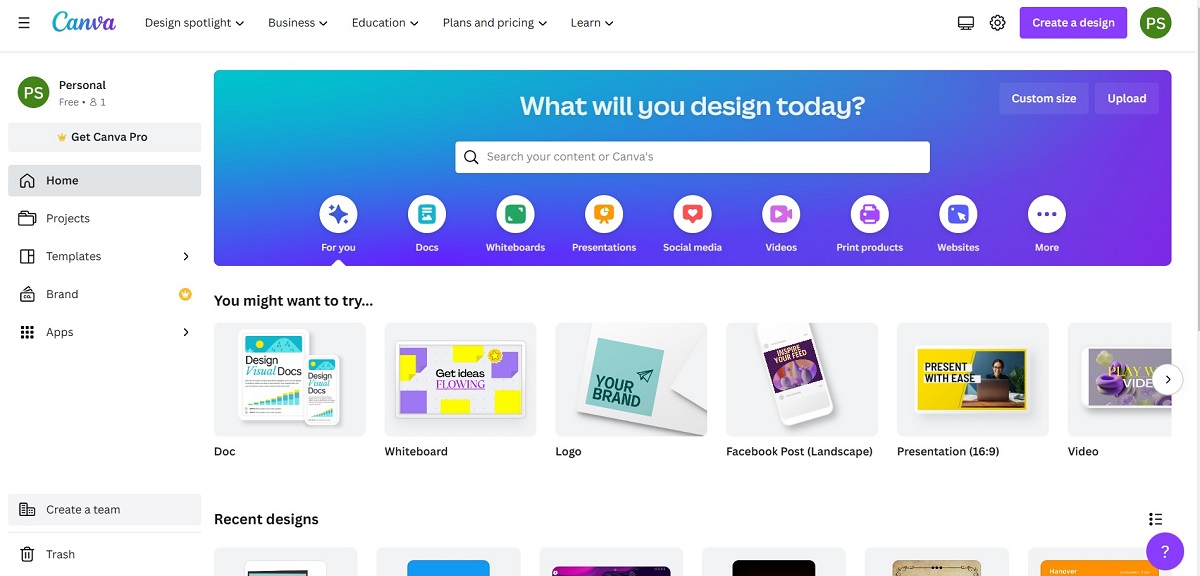Image resolution: width=1200 pixels, height=576 pixels.
Task: Expand the Templates sidebar submenu arrow
Action: click(x=186, y=256)
